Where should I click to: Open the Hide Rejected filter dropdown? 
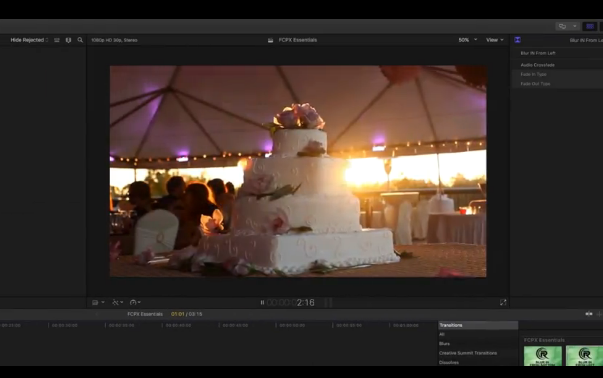(29, 40)
